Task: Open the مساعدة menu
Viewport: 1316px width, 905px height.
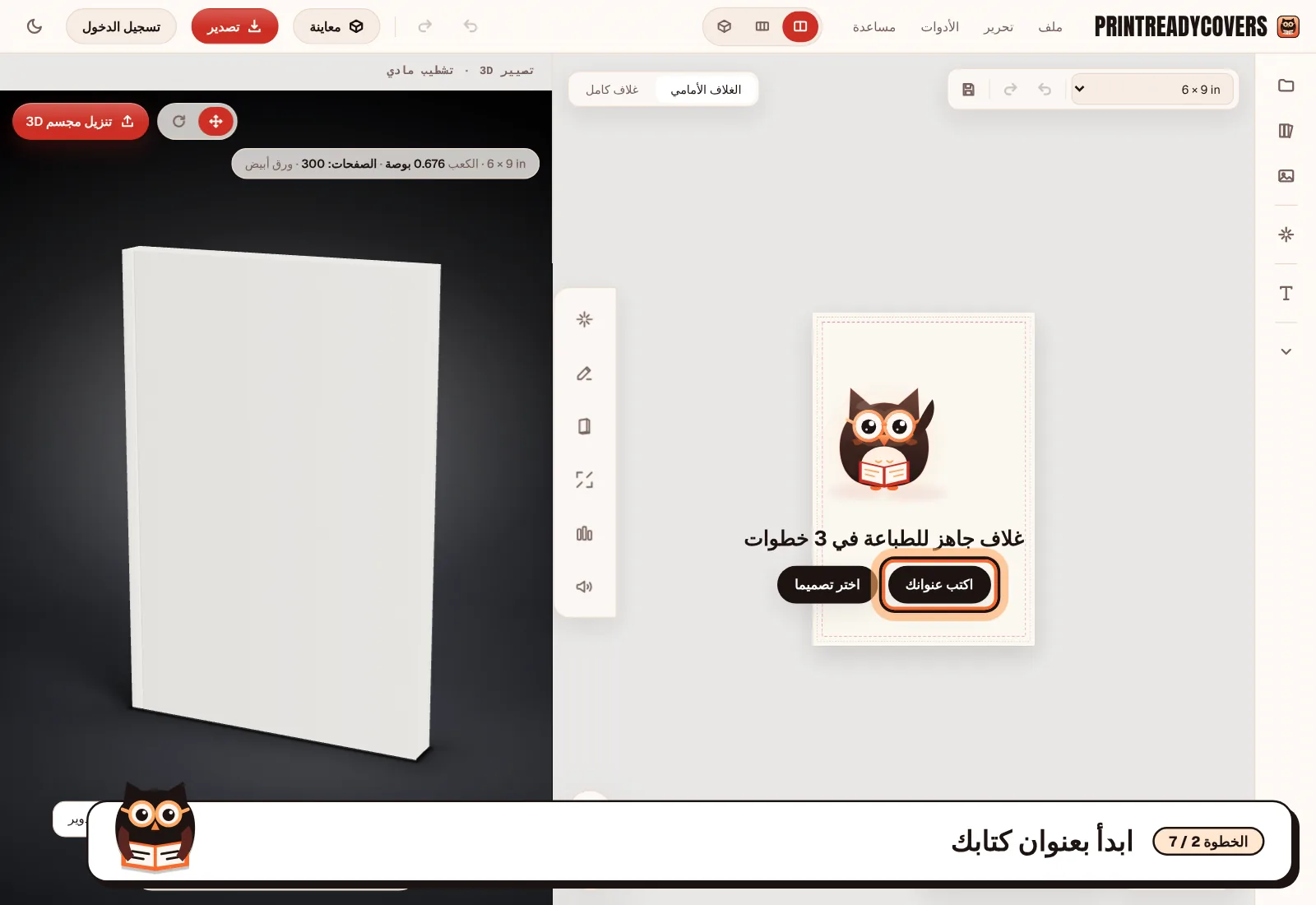Action: pos(874,27)
